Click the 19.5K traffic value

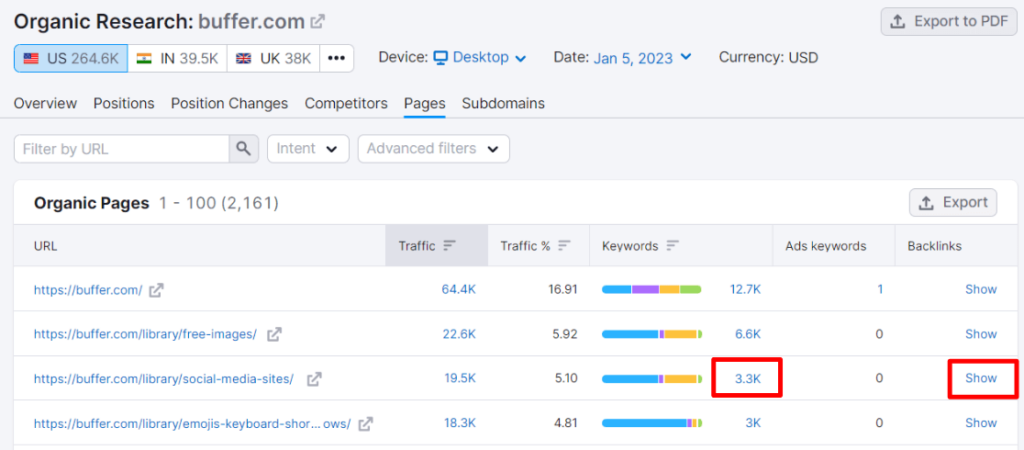(x=458, y=378)
